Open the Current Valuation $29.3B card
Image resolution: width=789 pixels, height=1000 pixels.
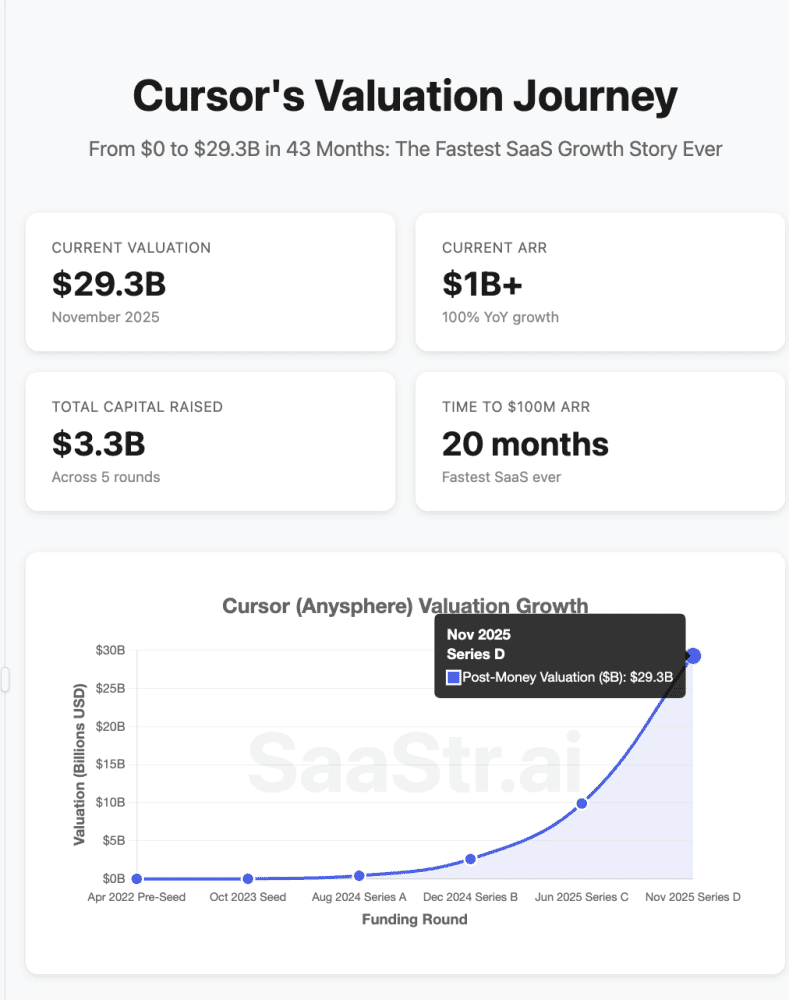210,281
